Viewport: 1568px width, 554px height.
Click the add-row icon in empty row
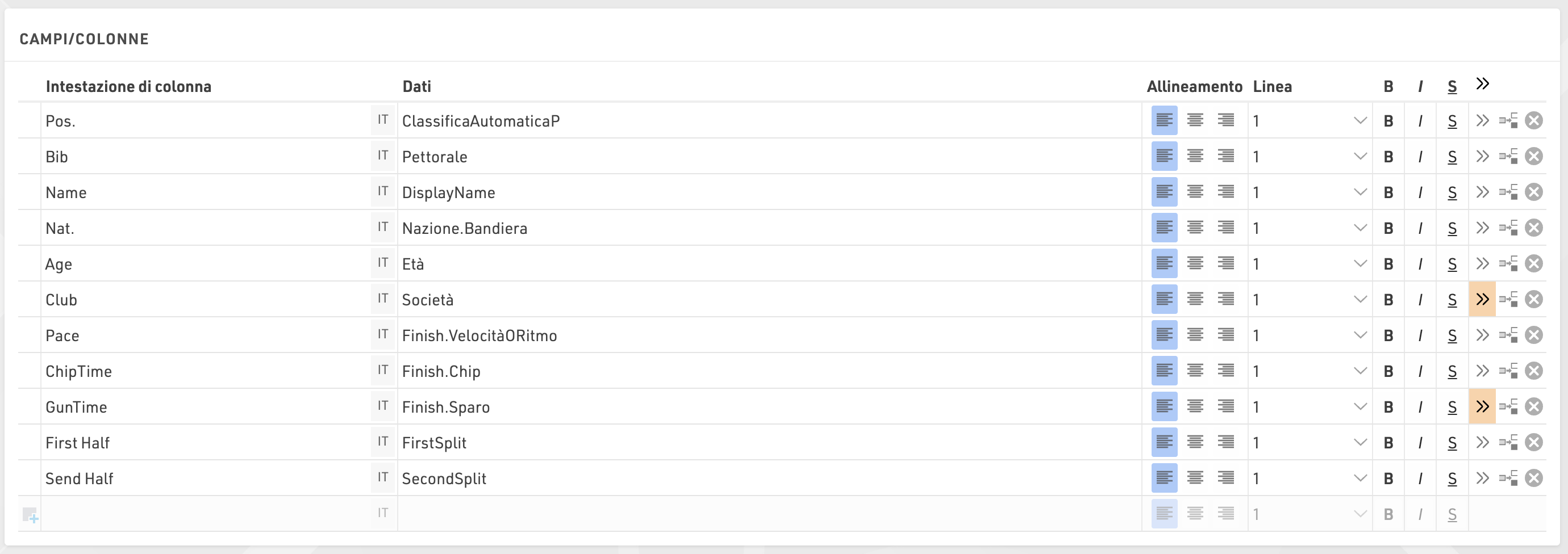30,515
